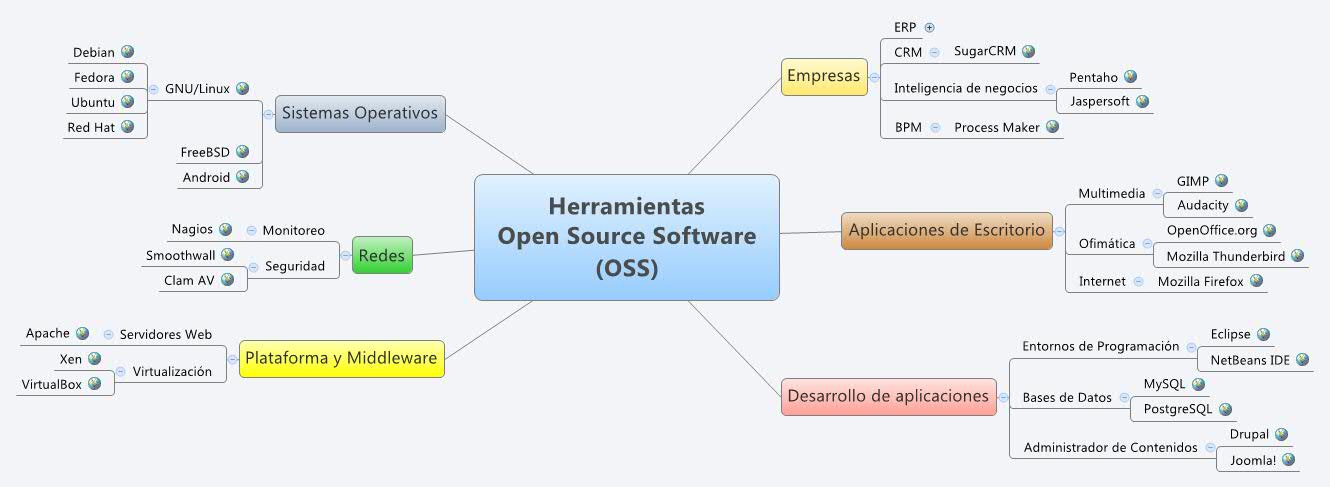This screenshot has height=487, width=1330.
Task: Select the Smoothwall subtopic text
Action: [181, 255]
